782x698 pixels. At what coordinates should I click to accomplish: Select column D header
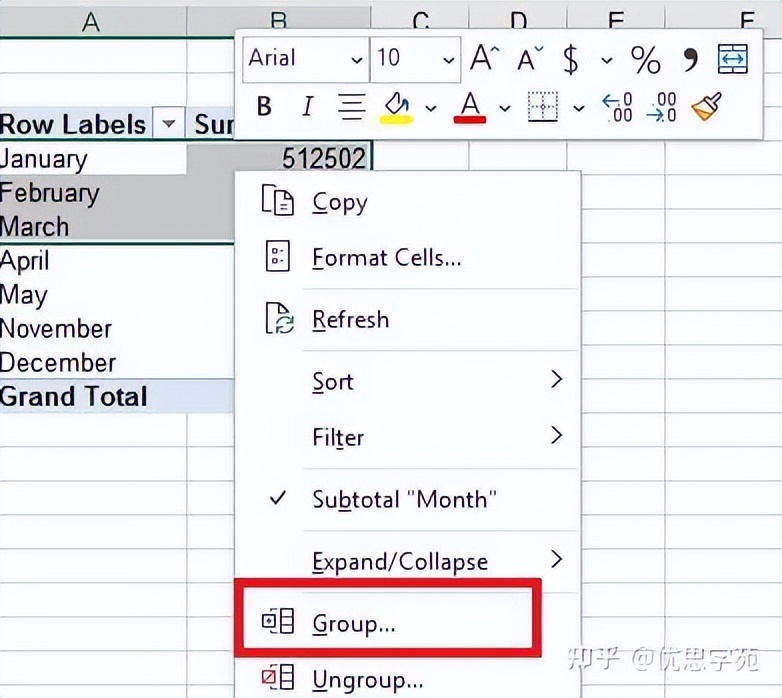tap(518, 20)
